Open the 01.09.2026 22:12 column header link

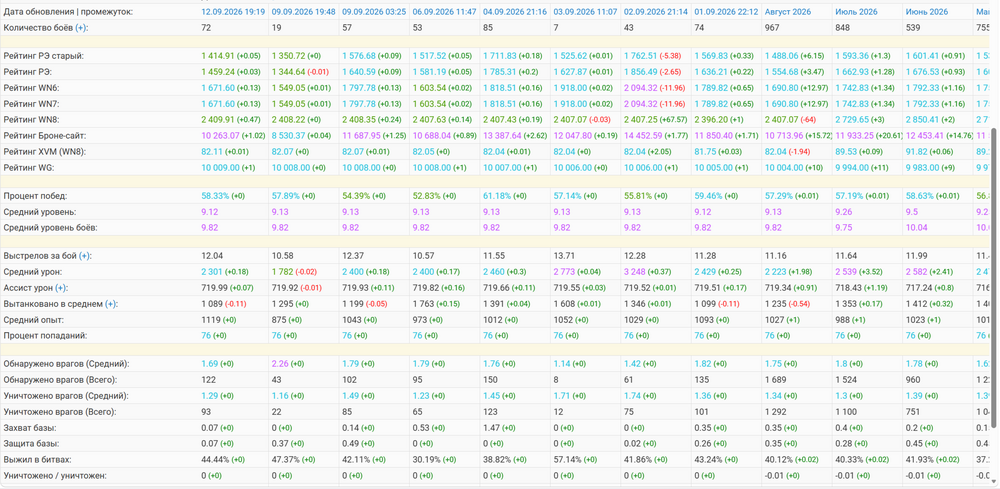point(726,11)
